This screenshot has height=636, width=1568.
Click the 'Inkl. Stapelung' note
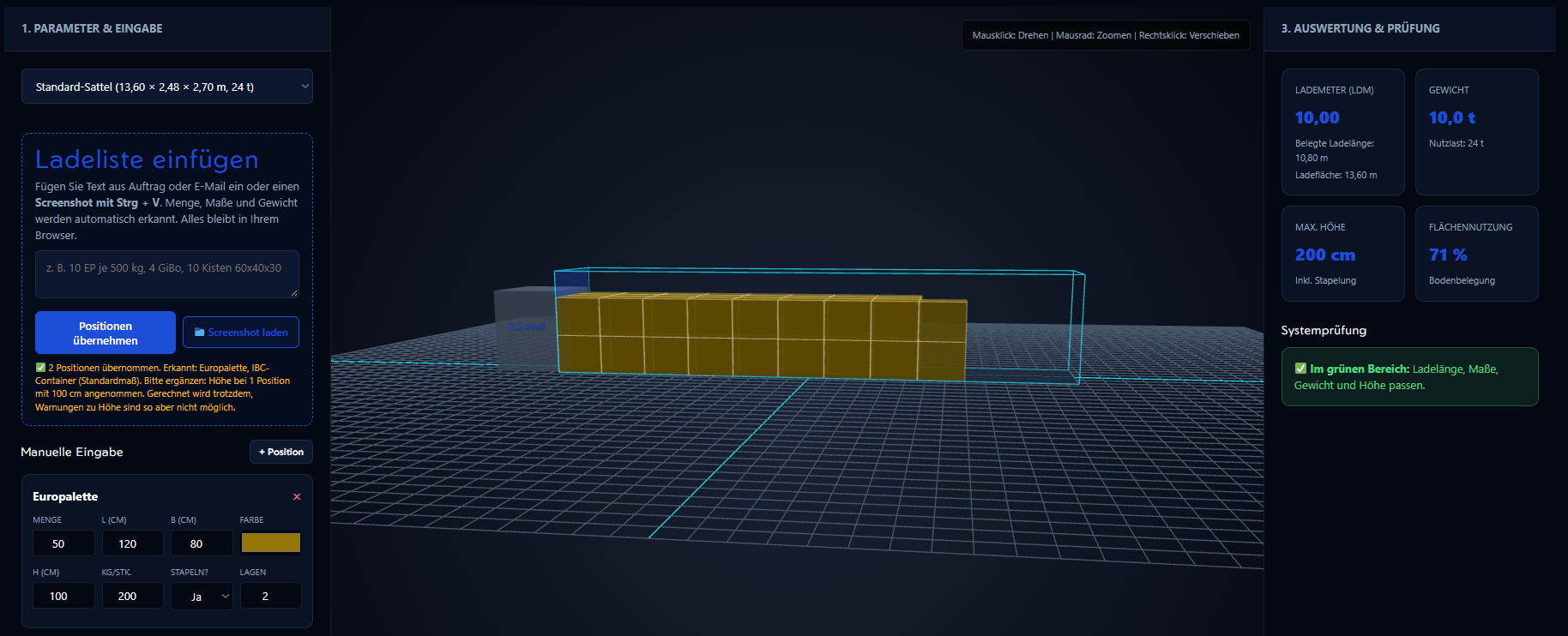pyautogui.click(x=1325, y=280)
